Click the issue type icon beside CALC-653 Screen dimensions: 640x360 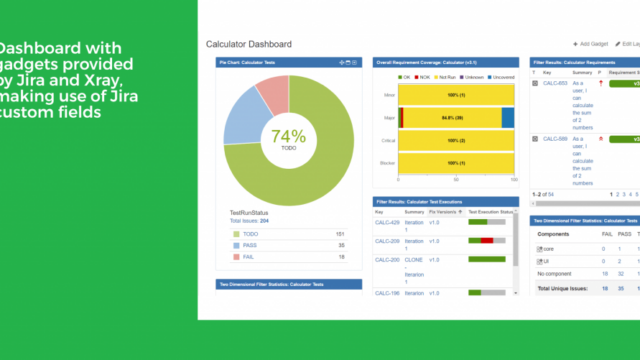535,83
